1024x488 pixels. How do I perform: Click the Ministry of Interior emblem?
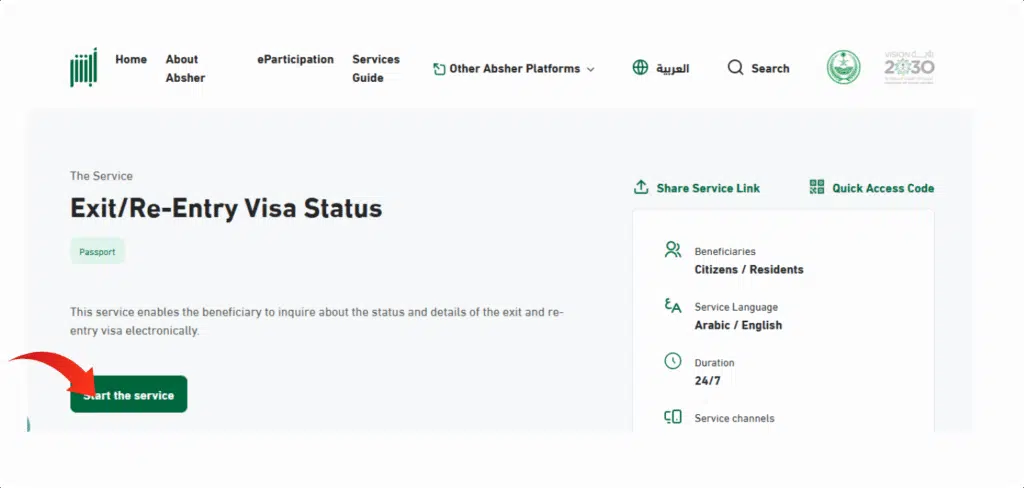point(843,68)
